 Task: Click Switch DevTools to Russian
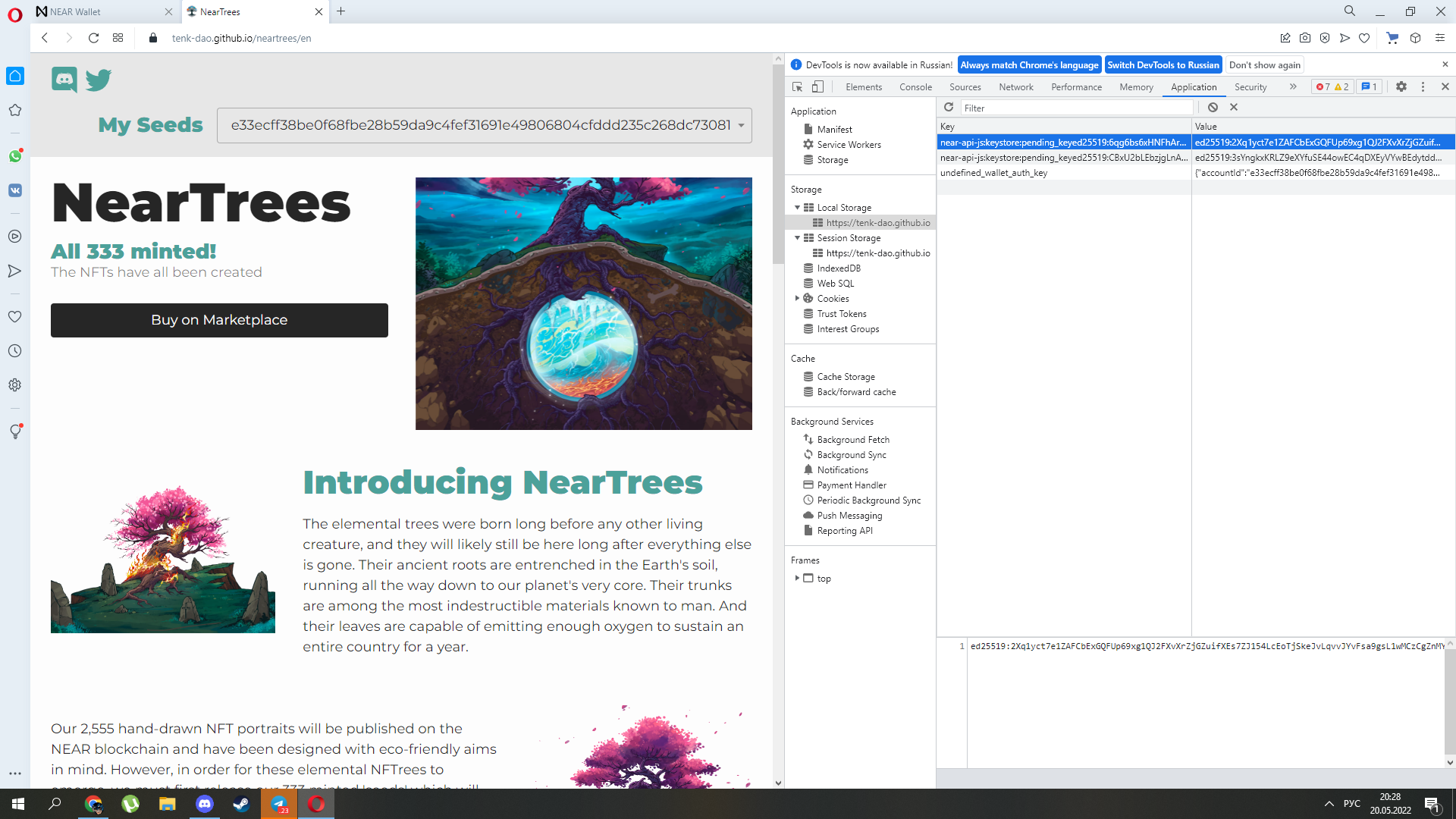coord(1163,64)
